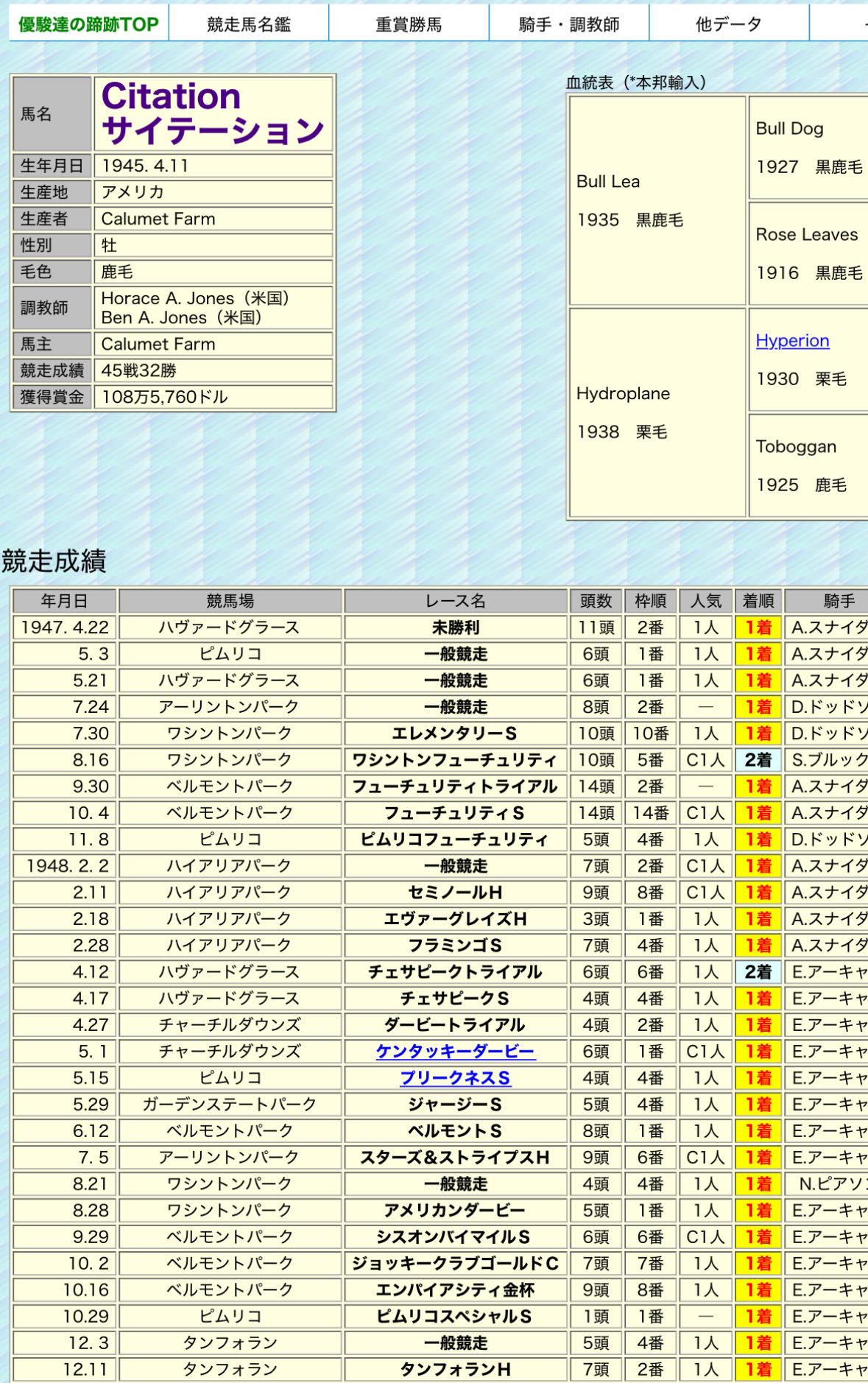The image size is (868, 1383).
Task: Click the 2着 result in ワシントンフューチュリティ row
Action: click(758, 760)
